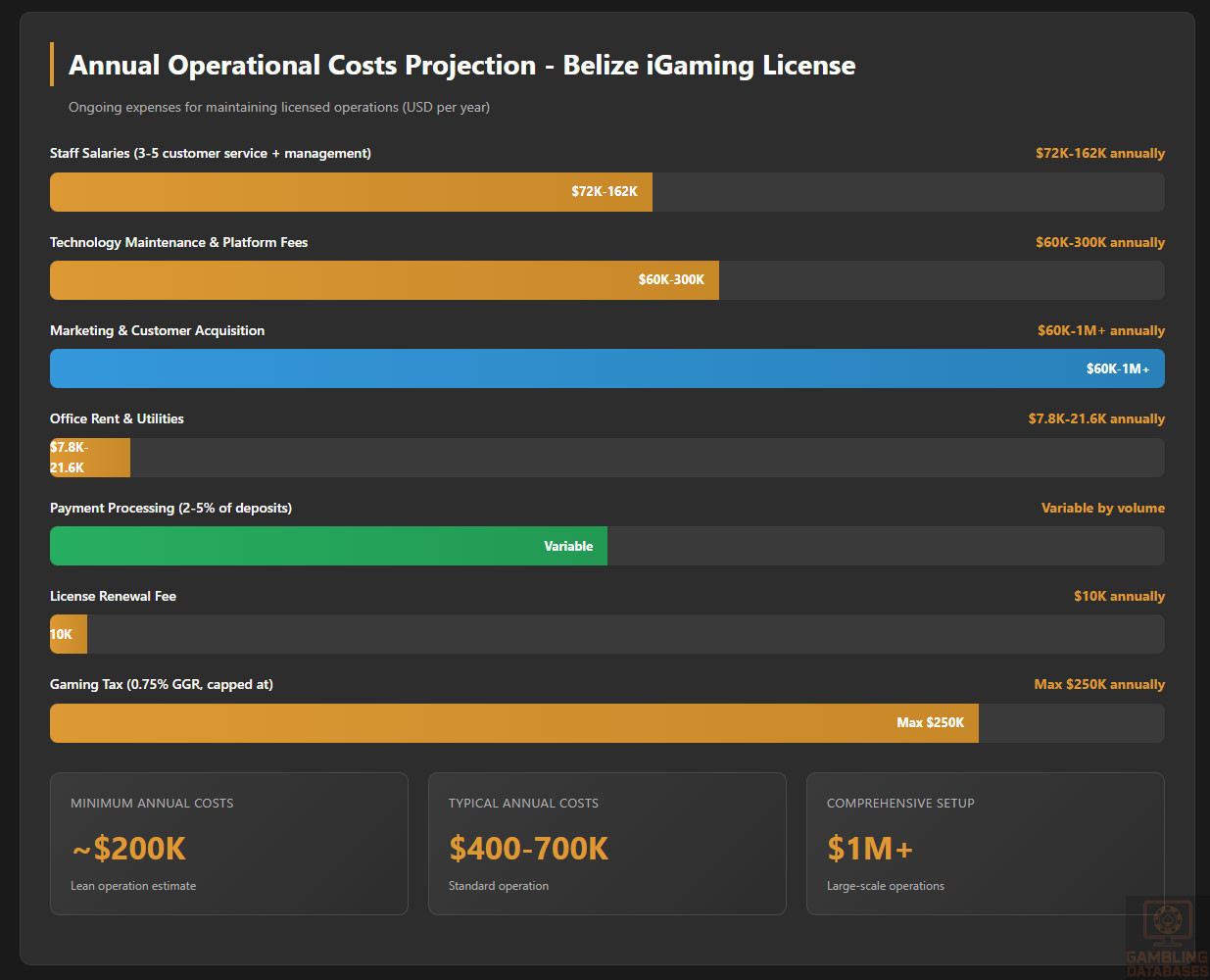The image size is (1210, 980).
Task: Click the 'Ongoing expenses' subtitle text
Action: (x=279, y=108)
